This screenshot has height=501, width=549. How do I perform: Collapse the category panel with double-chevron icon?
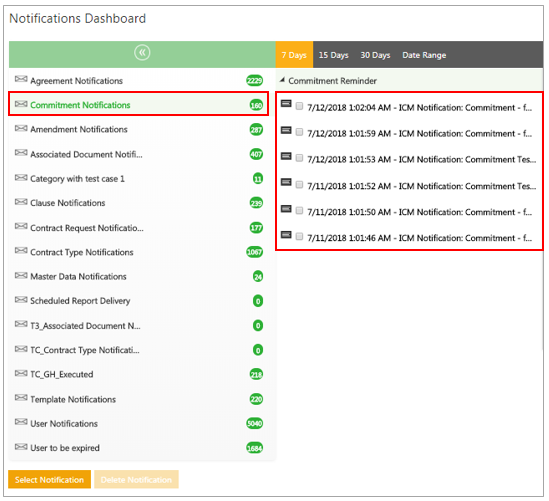pyautogui.click(x=142, y=53)
